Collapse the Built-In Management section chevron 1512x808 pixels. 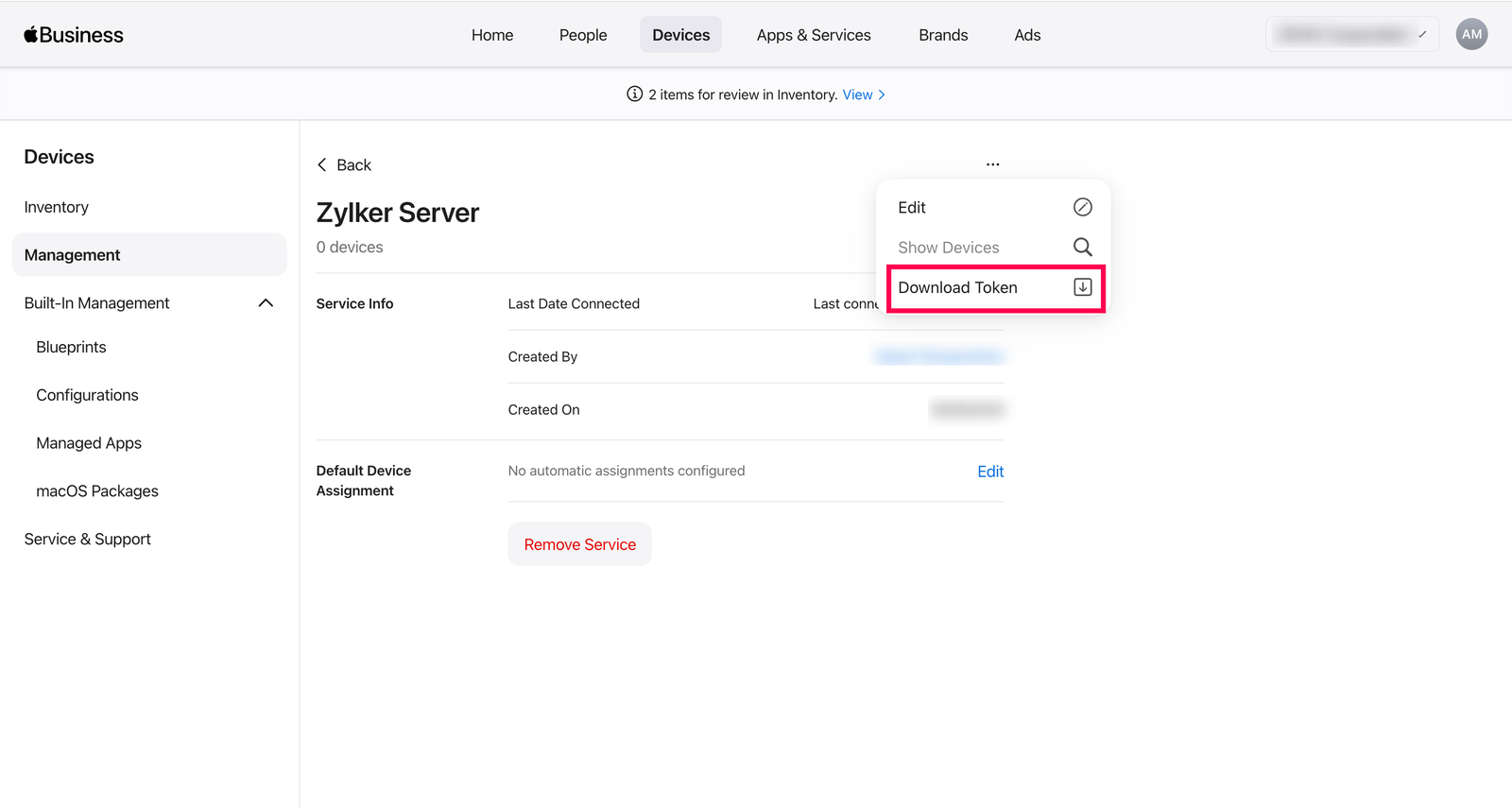[x=266, y=303]
